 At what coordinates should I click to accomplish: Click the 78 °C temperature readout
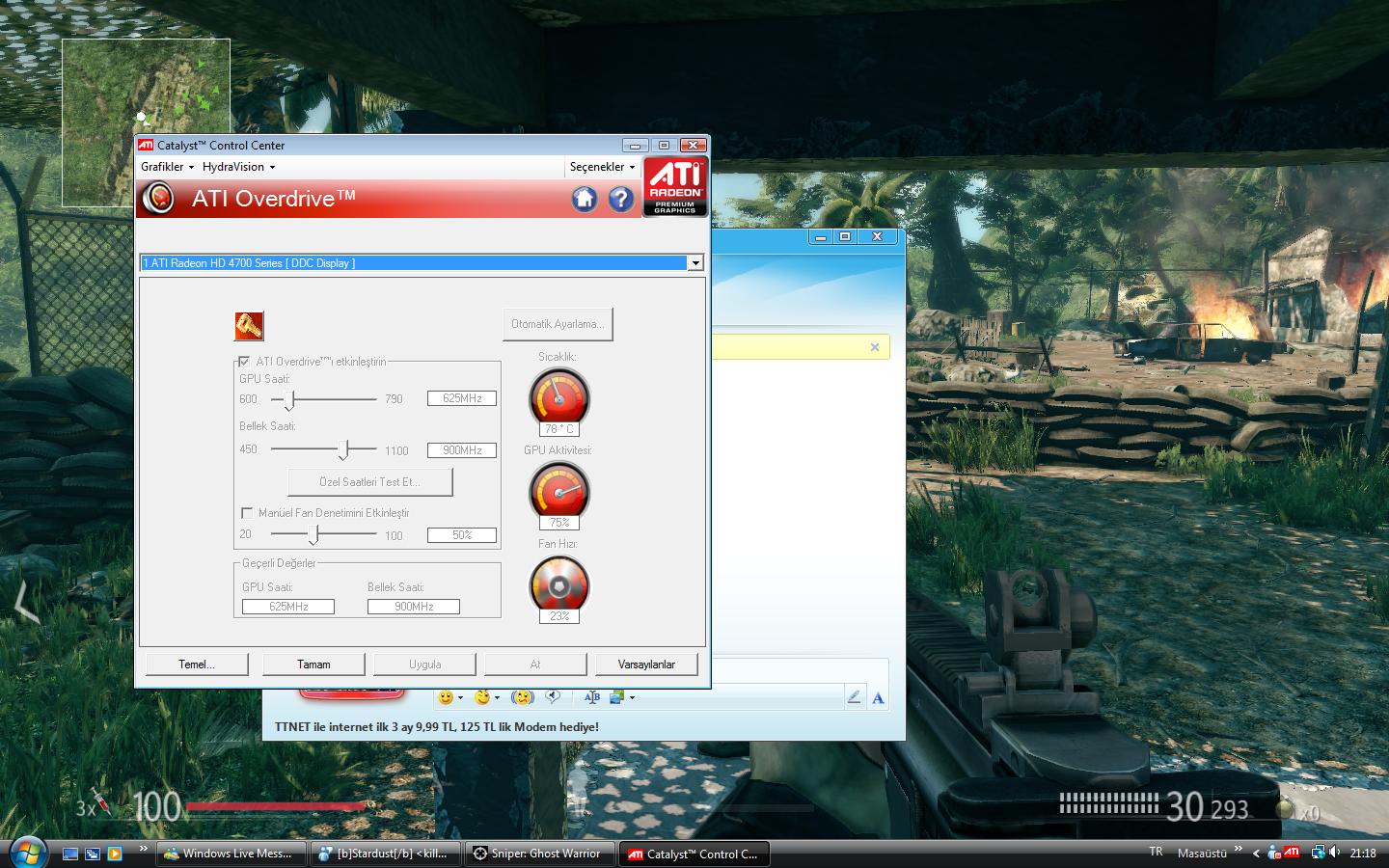559,429
